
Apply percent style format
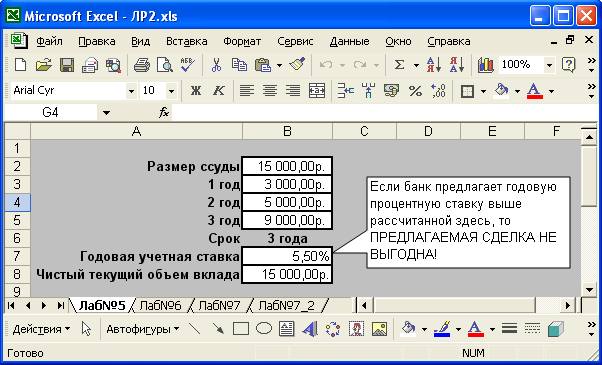point(415,91)
